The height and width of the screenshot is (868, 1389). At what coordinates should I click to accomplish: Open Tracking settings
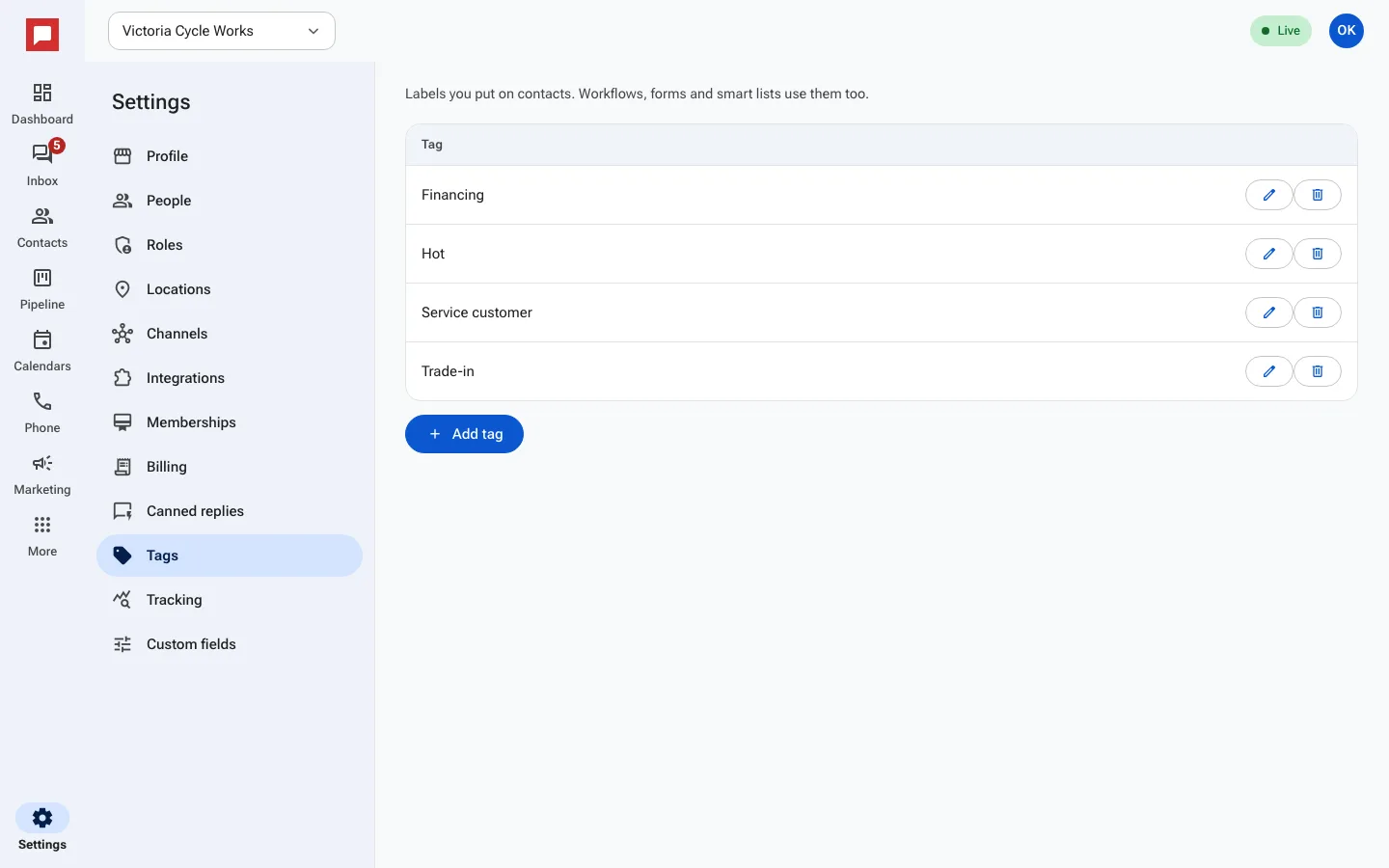click(230, 600)
